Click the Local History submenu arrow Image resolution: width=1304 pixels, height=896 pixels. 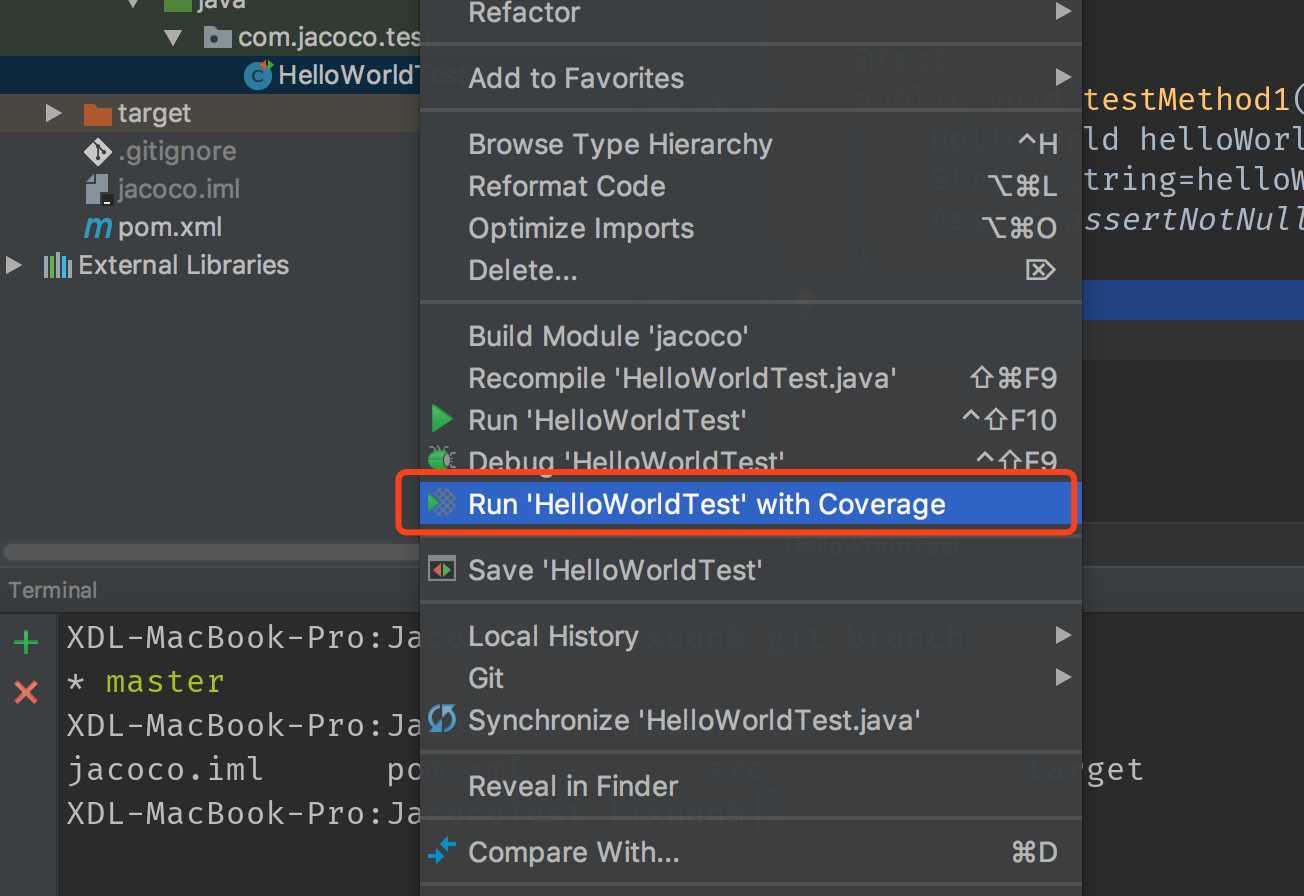click(1062, 635)
